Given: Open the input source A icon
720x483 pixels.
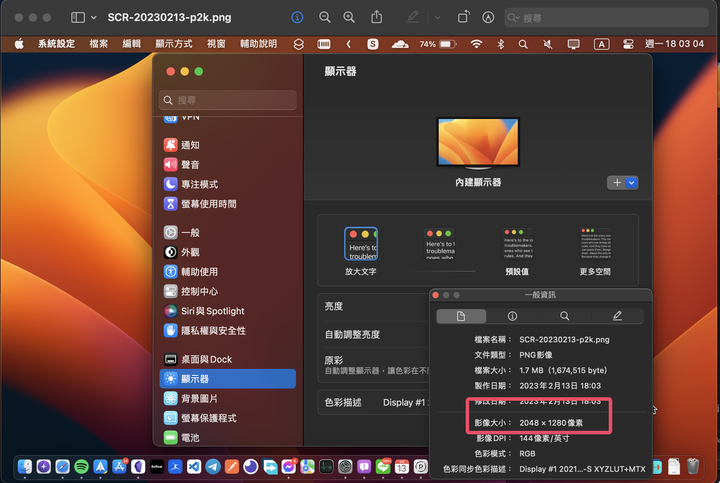Looking at the screenshot, I should pyautogui.click(x=602, y=44).
